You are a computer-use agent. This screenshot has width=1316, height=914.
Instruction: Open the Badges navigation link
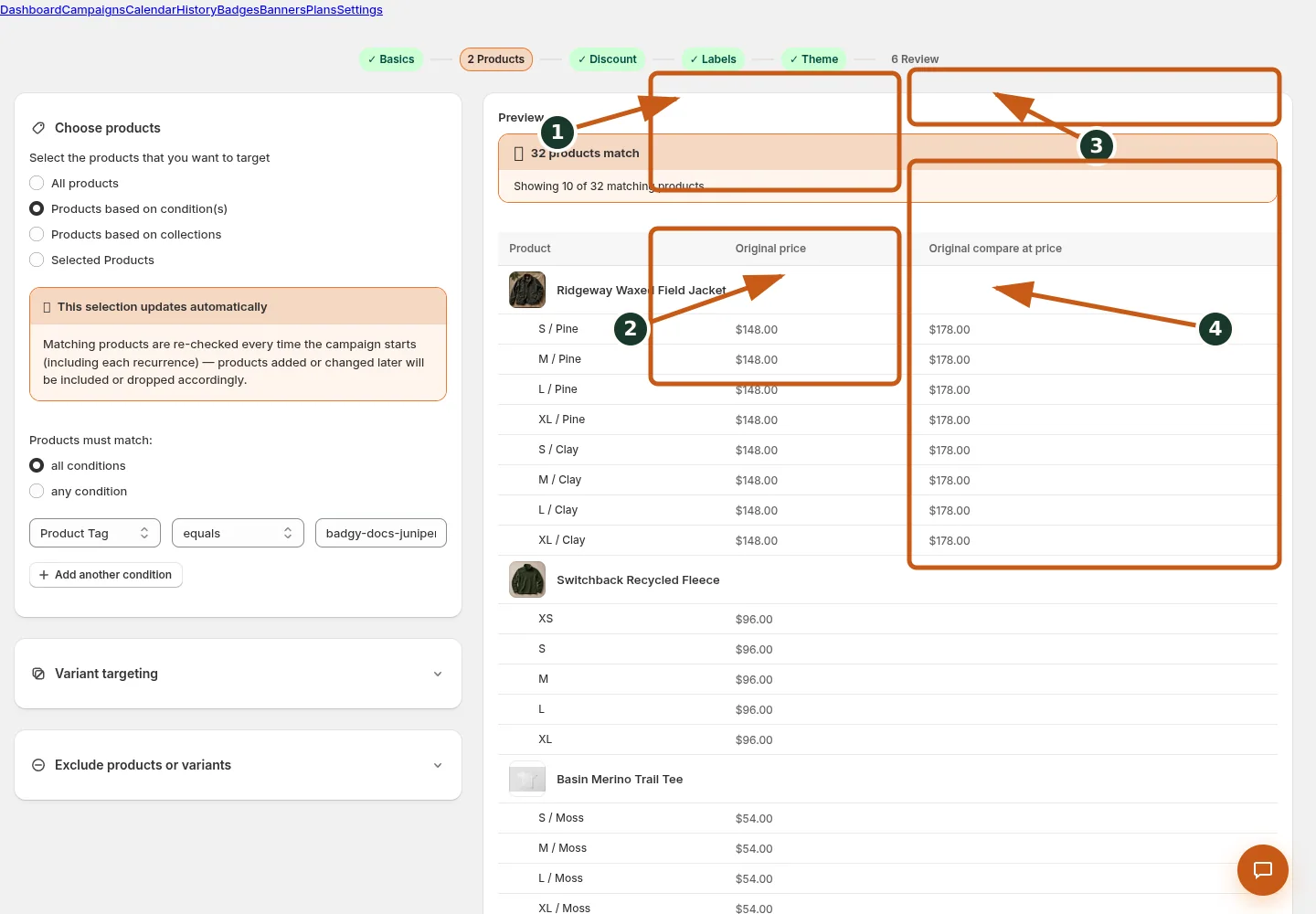click(x=239, y=10)
